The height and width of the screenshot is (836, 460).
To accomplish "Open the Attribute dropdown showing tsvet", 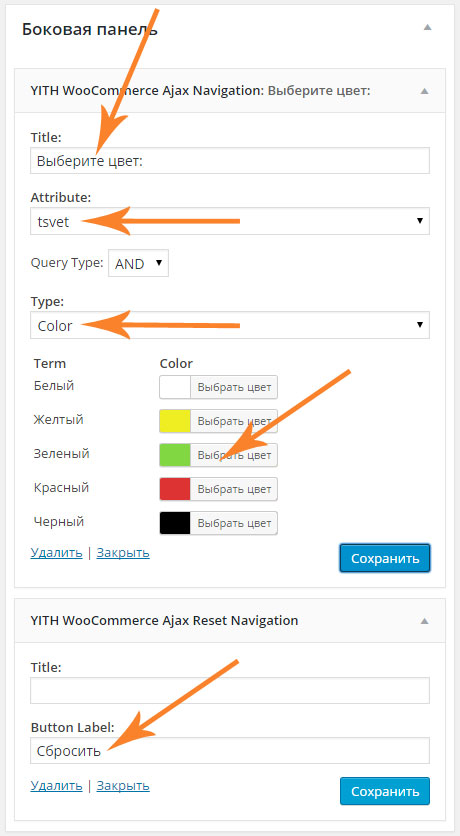I will [230, 221].
